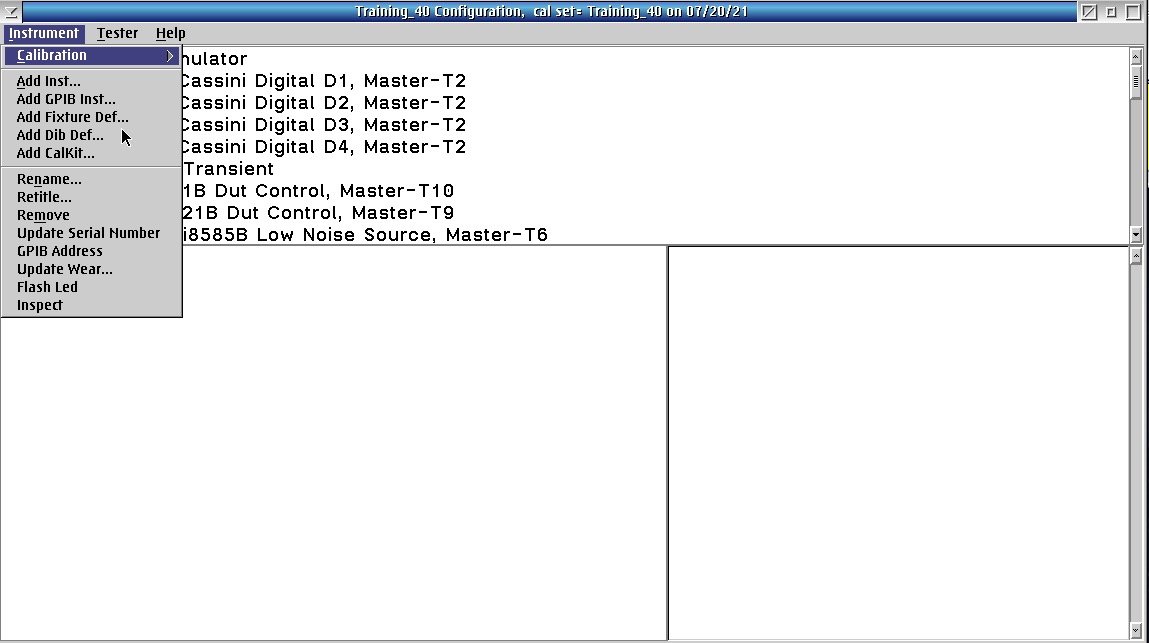Screen dimensions: 1149x643
Task: Choose Remove from the Instrument menu
Action: pos(43,215)
